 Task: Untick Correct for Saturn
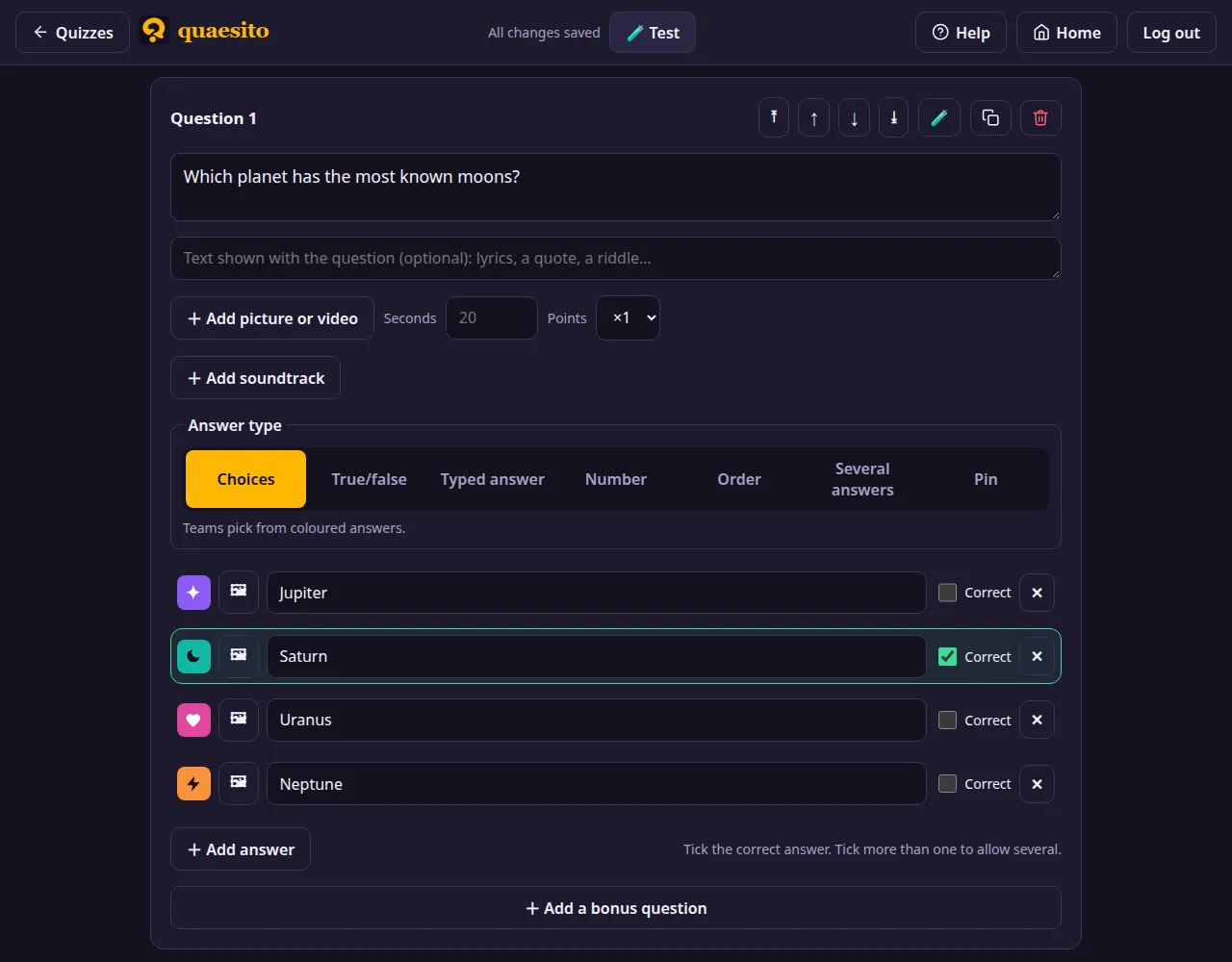click(947, 656)
